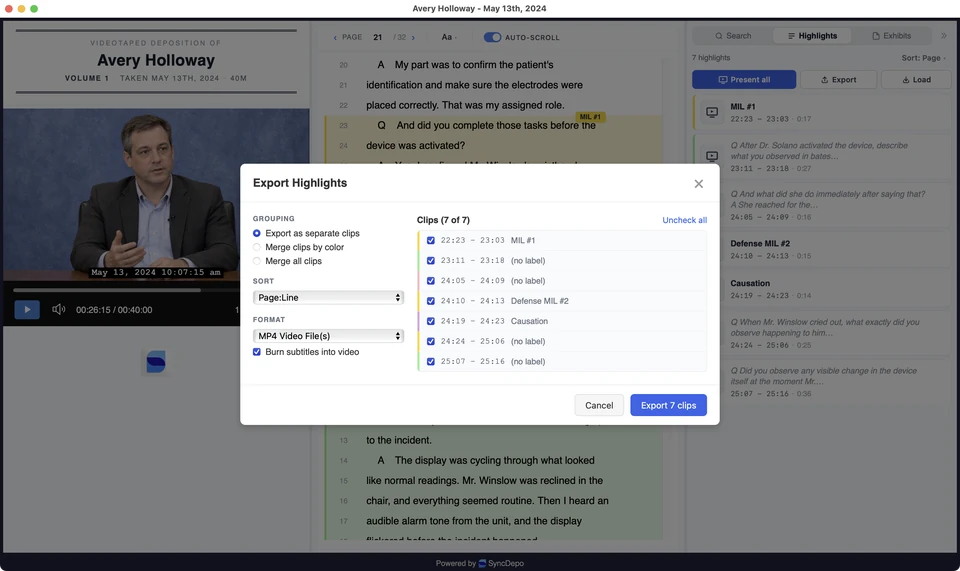This screenshot has width=960, height=571.
Task: Uncheck the Defense MIL #2 clip checkbox
Action: coord(431,301)
